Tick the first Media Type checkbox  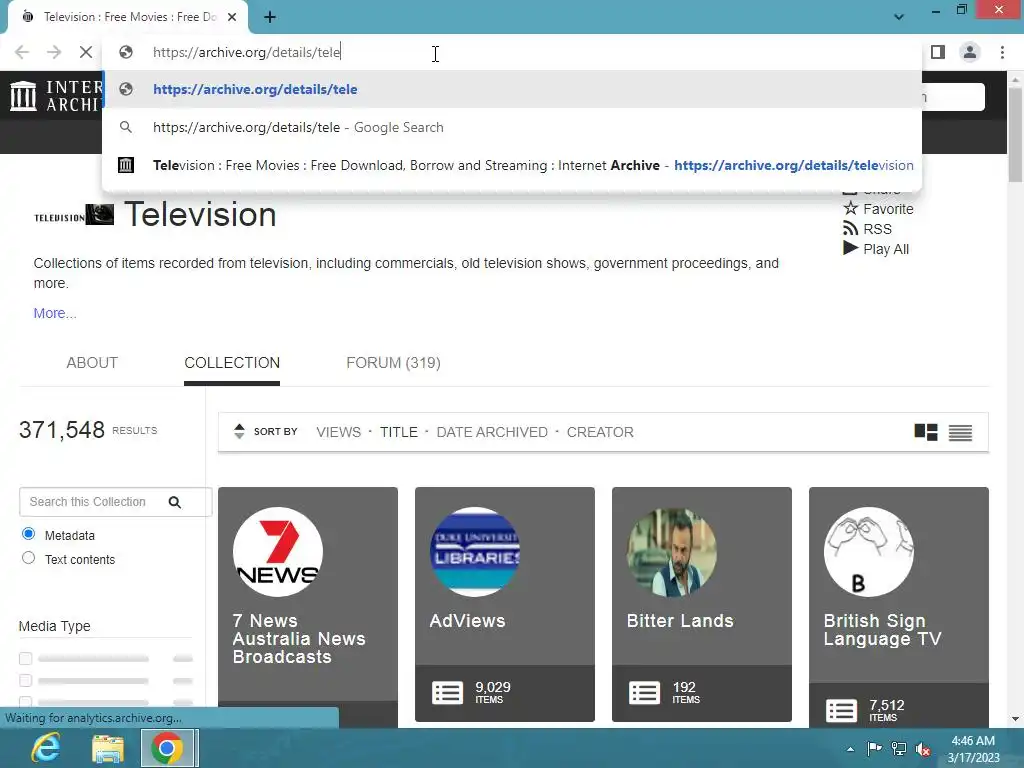pos(25,658)
